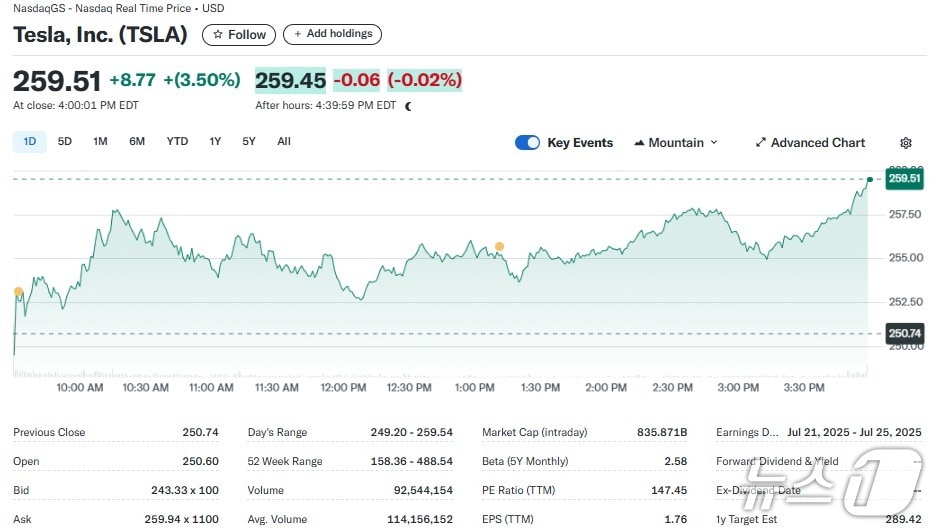Click the after-hours moon icon
936x530 pixels.
(408, 106)
